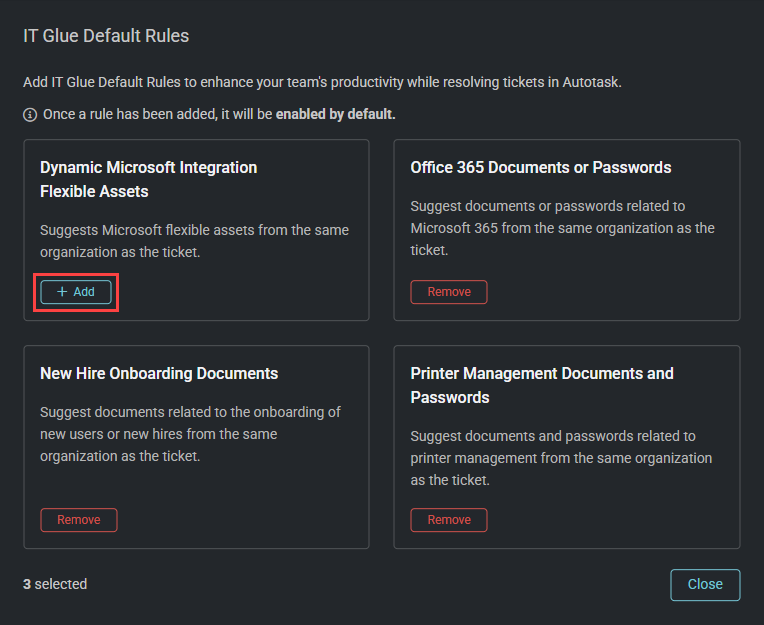Click the Microsoft flexible assets description text

pyautogui.click(x=194, y=241)
